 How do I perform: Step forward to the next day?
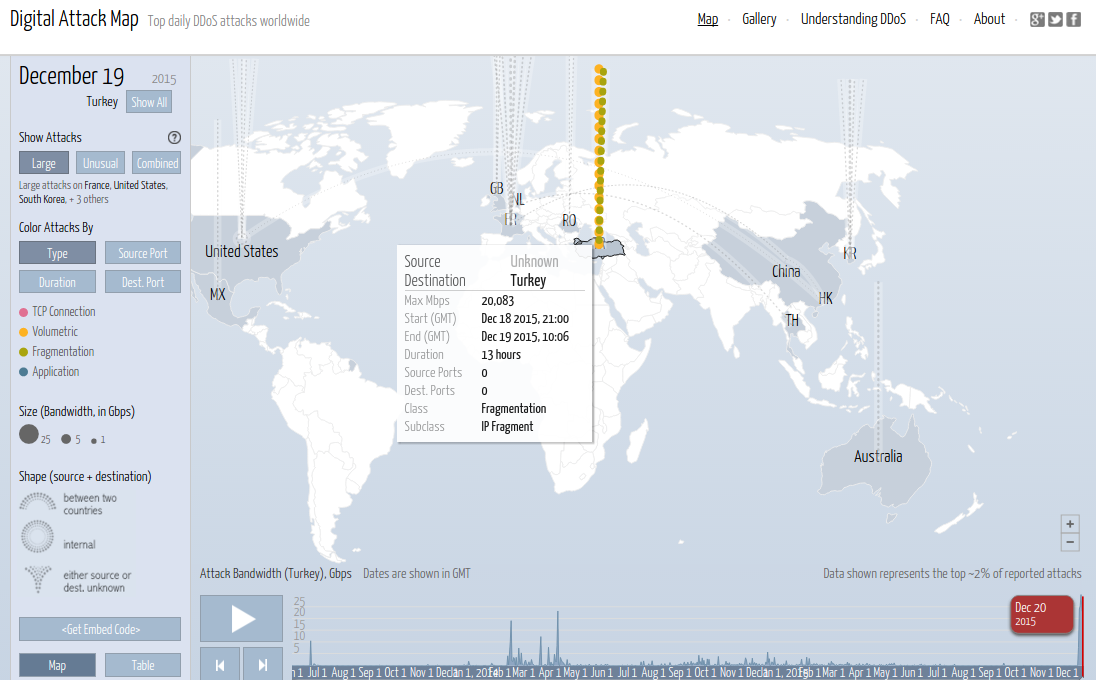point(263,664)
